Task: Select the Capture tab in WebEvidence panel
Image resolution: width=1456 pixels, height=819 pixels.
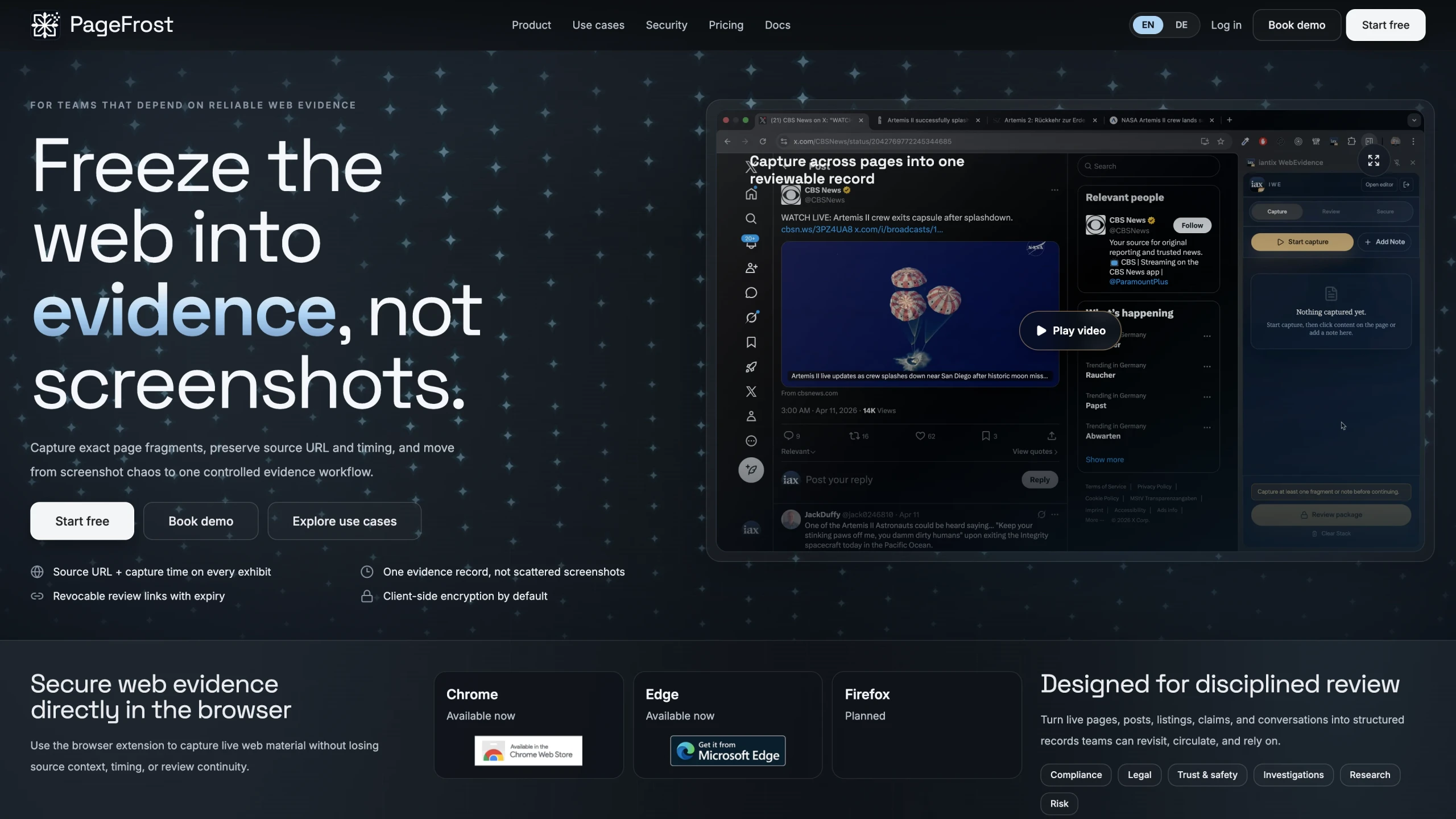Action: tap(1277, 212)
